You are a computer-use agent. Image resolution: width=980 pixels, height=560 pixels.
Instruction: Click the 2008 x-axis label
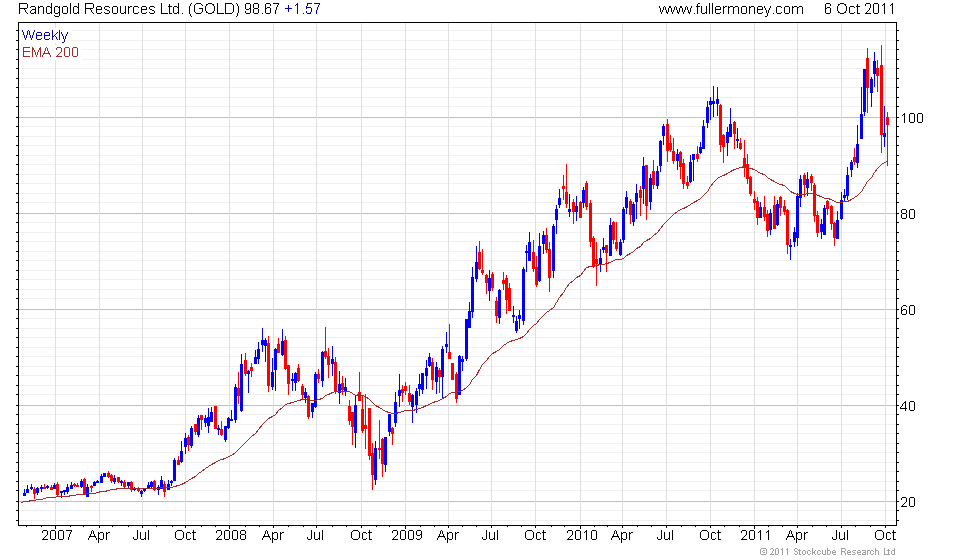pyautogui.click(x=231, y=536)
